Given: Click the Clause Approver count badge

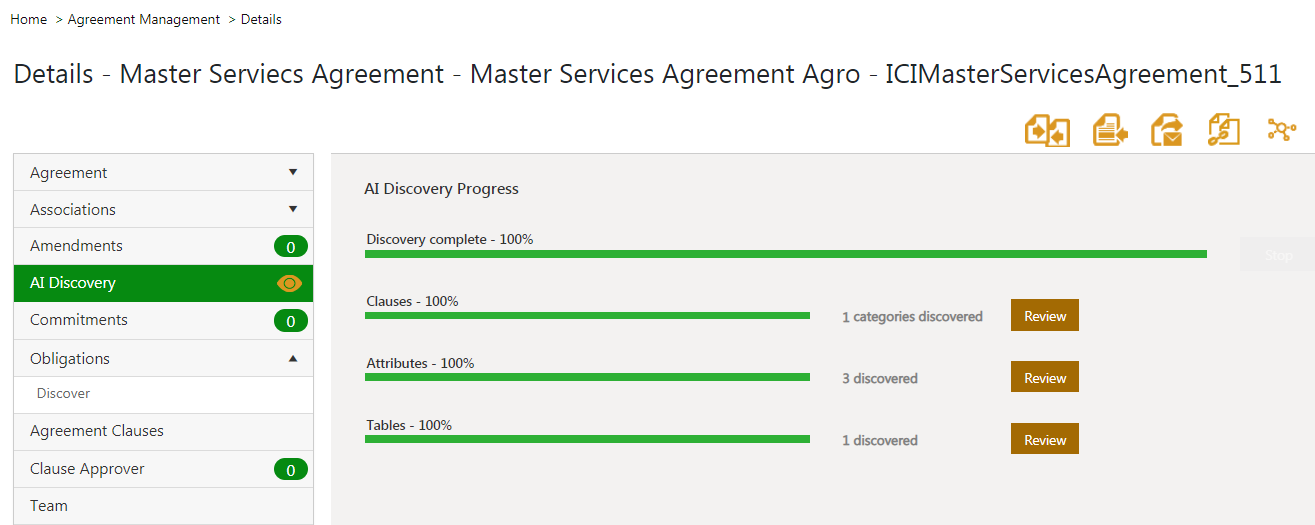Looking at the screenshot, I should coord(290,469).
